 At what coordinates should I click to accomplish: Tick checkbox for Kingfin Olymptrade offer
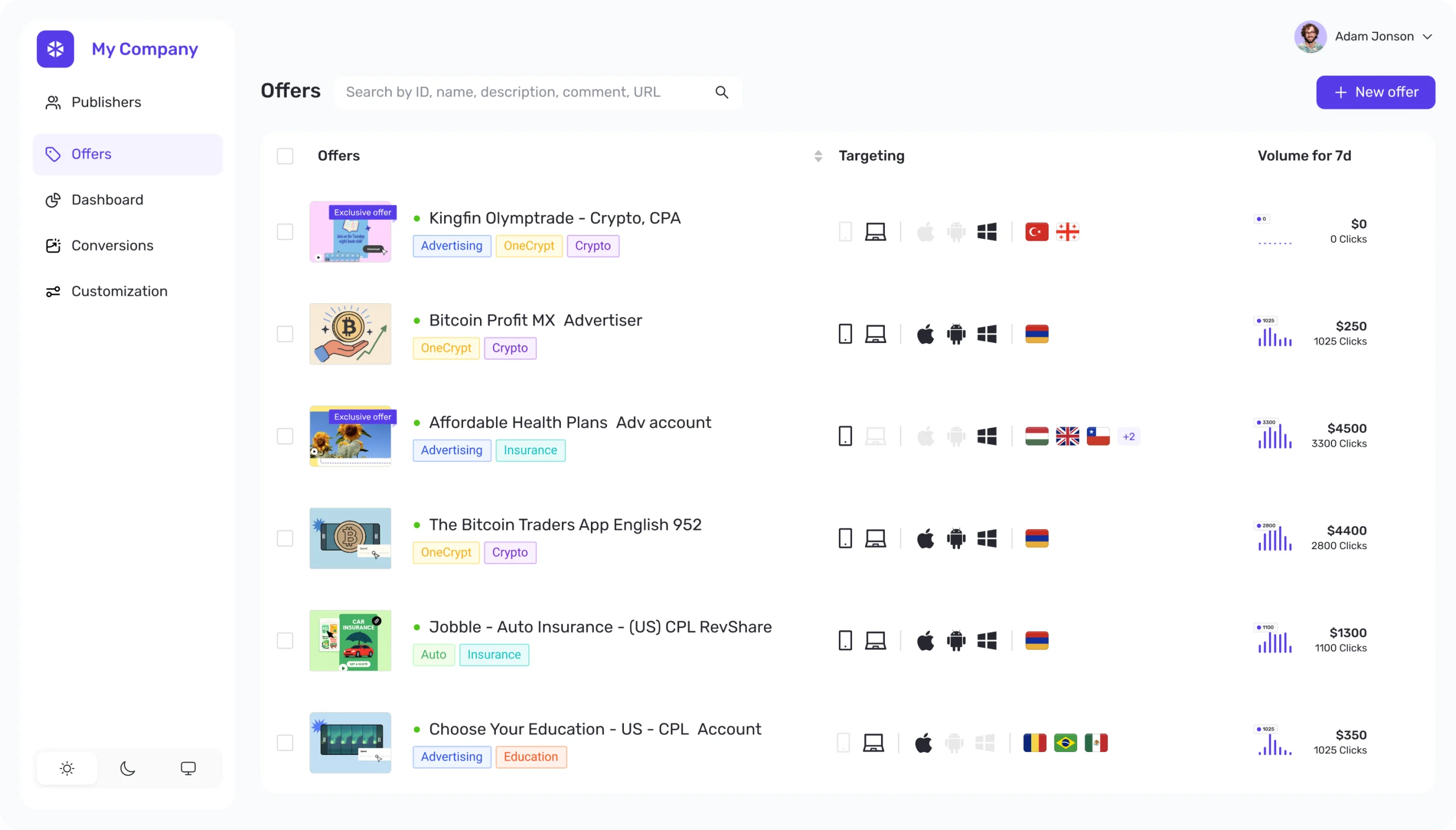285,232
